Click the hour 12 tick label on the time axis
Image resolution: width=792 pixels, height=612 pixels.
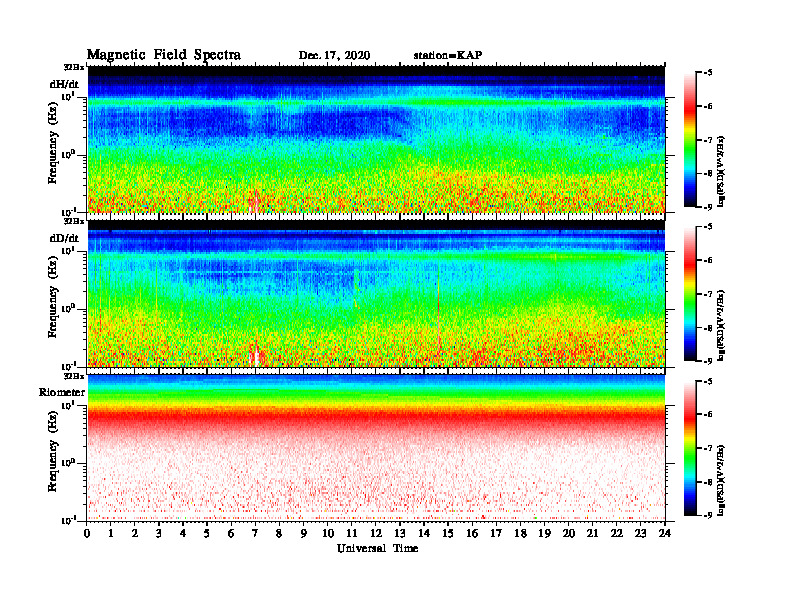(376, 534)
